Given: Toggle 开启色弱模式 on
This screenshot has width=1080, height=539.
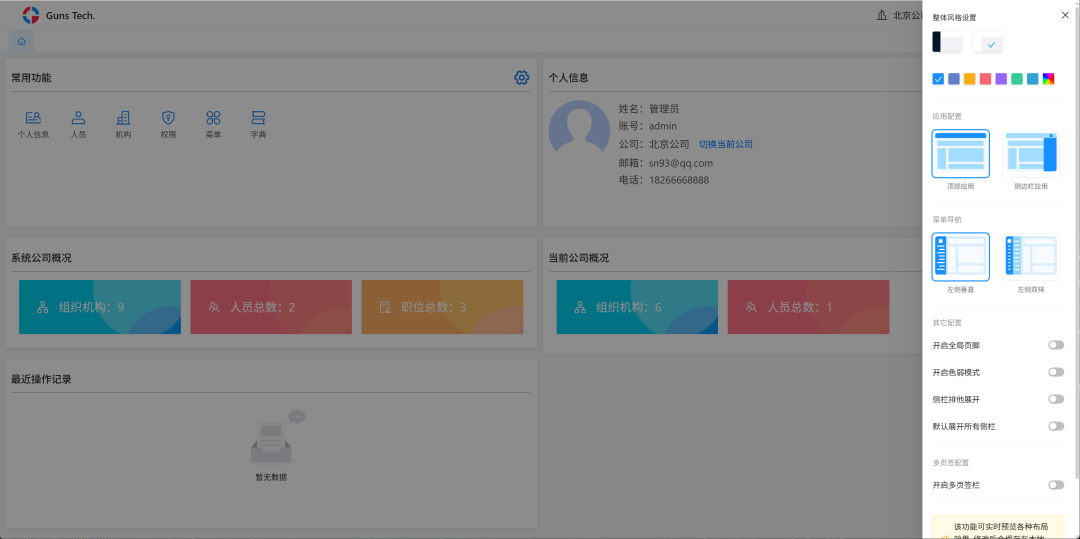Looking at the screenshot, I should click(x=1055, y=372).
